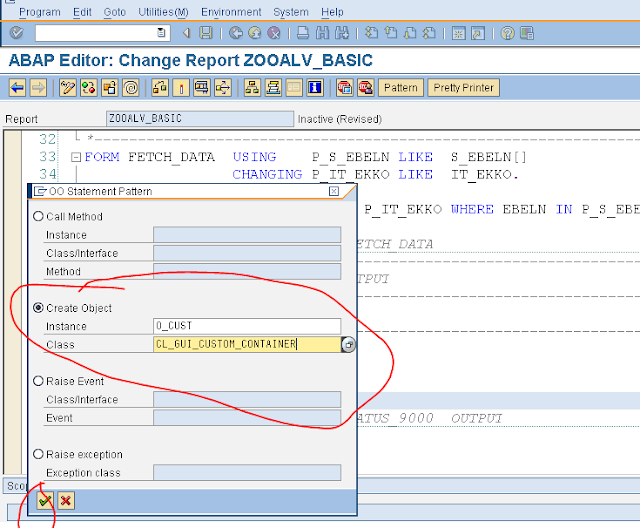Click the Print icon
Image resolution: width=640 pixels, height=528 pixels.
click(x=303, y=33)
